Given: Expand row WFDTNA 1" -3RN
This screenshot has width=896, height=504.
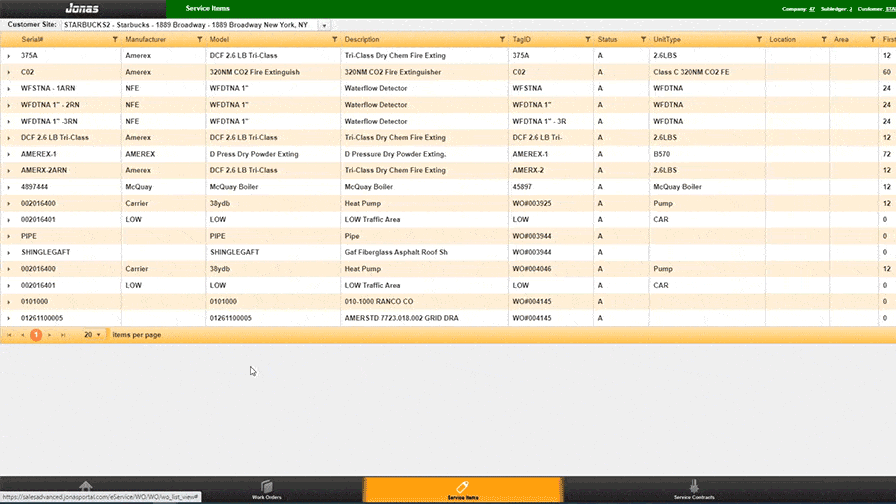Looking at the screenshot, I should 9,122.
